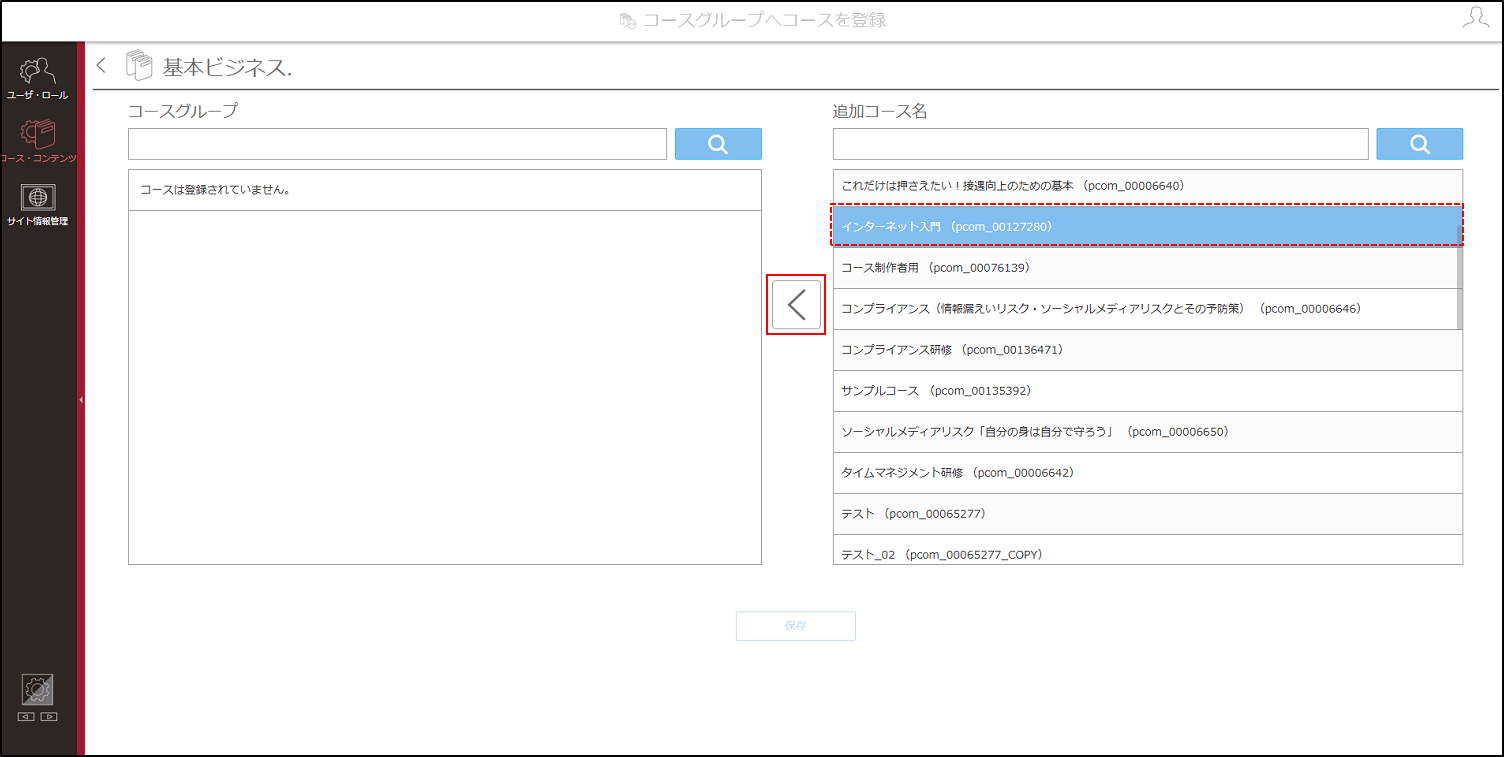The width and height of the screenshot is (1504, 757).
Task: Click the 保存 save button
Action: 796,626
